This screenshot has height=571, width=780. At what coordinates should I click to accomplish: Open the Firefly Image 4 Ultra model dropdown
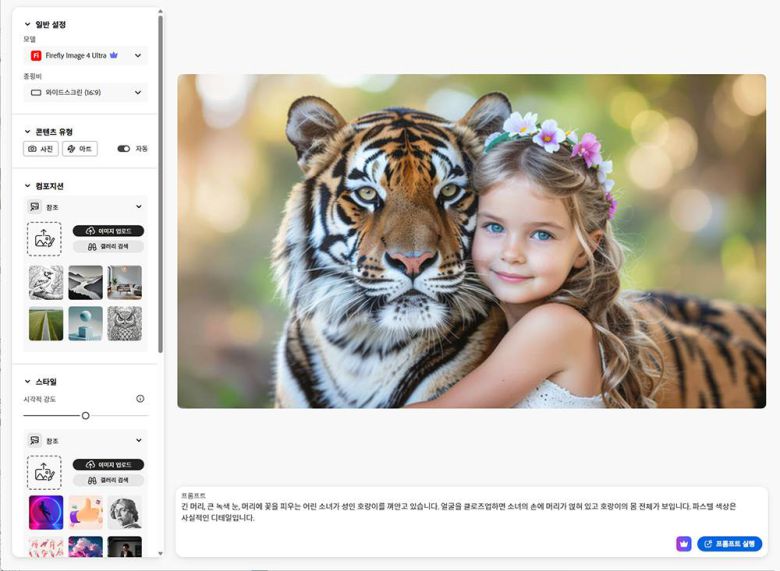(x=86, y=56)
